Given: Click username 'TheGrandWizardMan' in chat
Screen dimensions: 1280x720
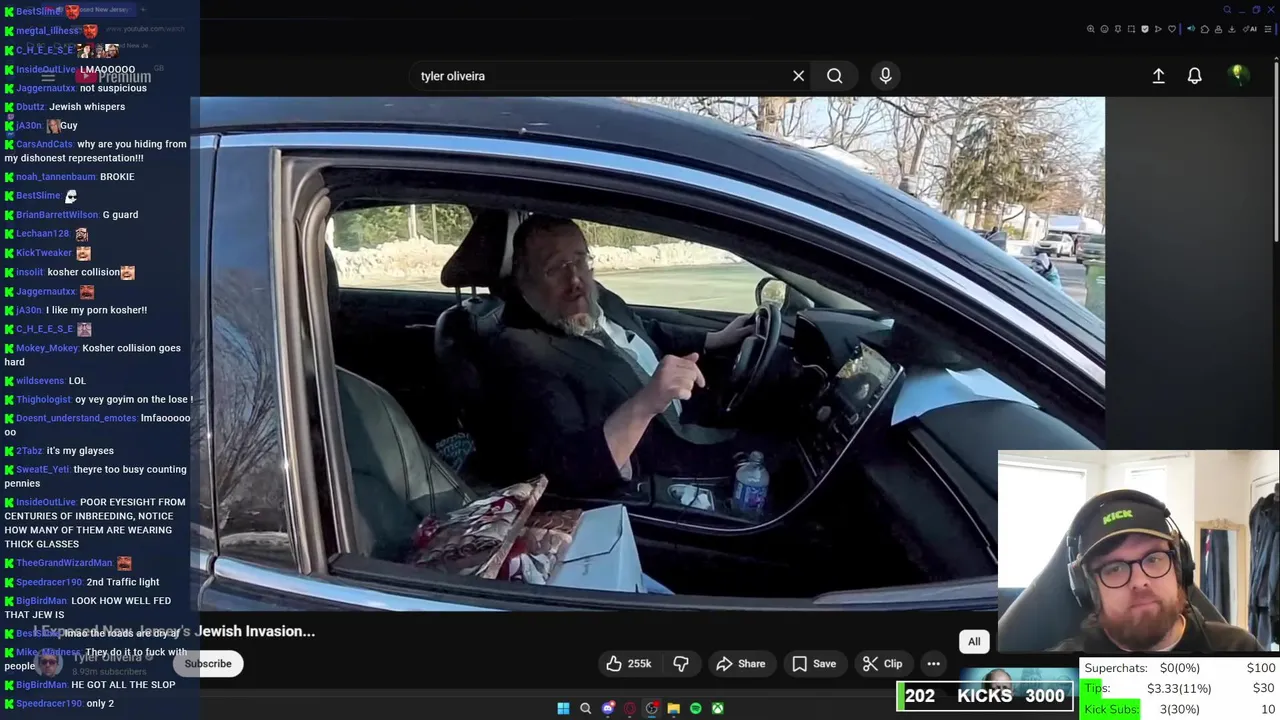Looking at the screenshot, I should tap(64, 563).
